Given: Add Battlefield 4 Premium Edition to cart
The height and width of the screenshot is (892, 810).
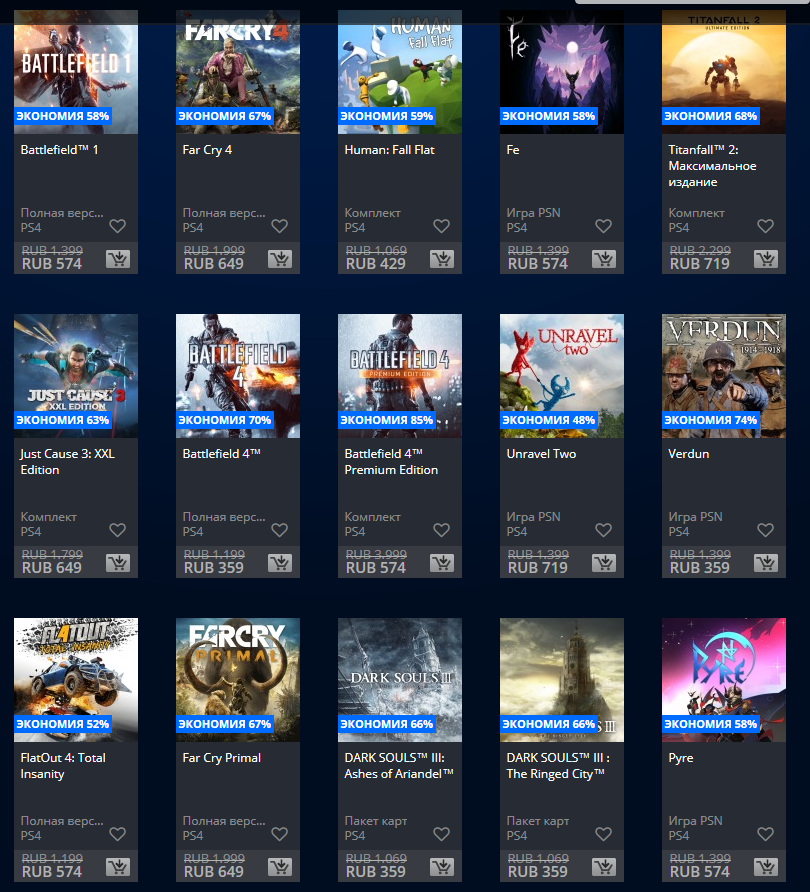Looking at the screenshot, I should click(442, 564).
